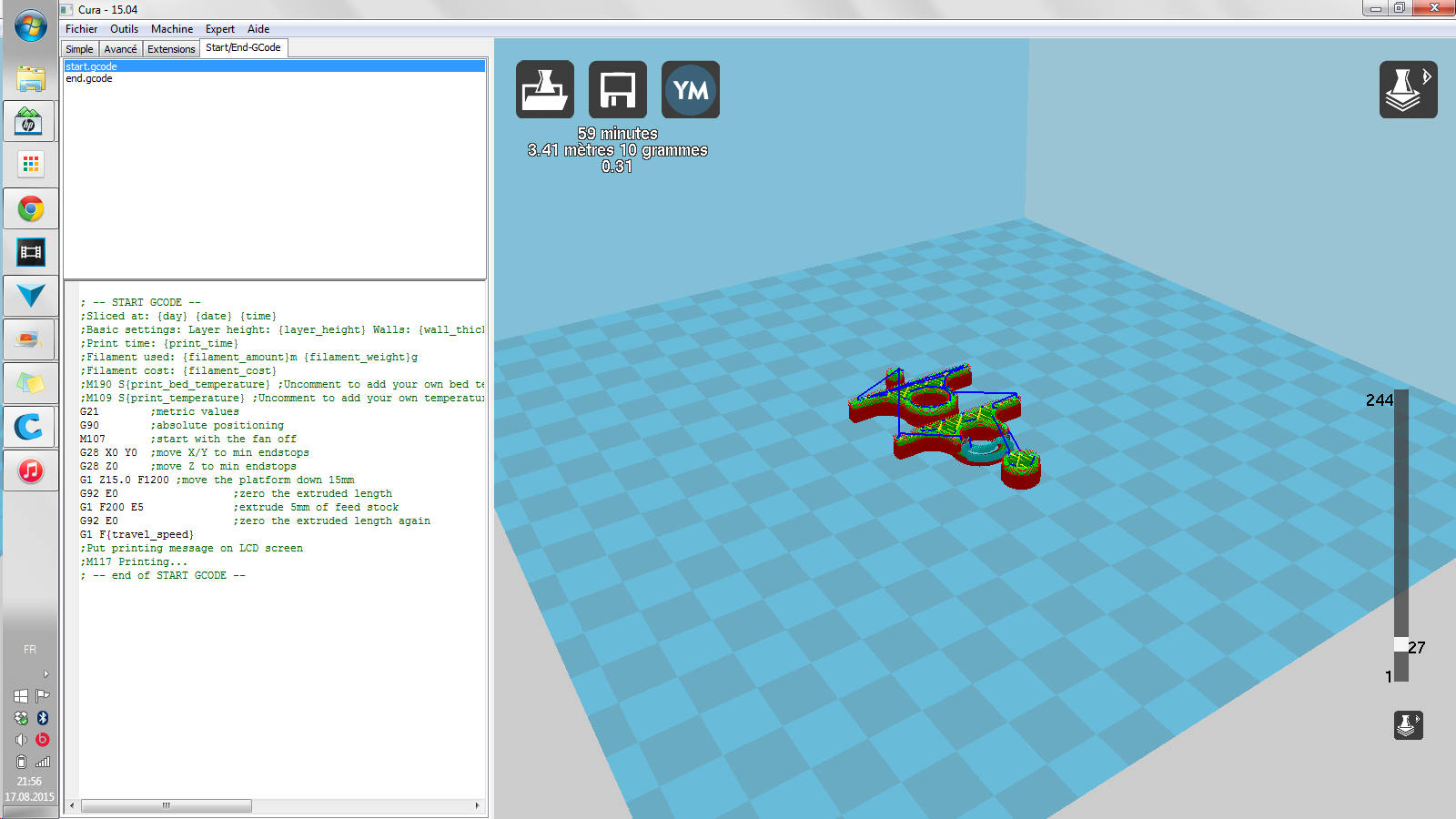
Task: Switch to the Avancé tab
Action: pos(120,49)
